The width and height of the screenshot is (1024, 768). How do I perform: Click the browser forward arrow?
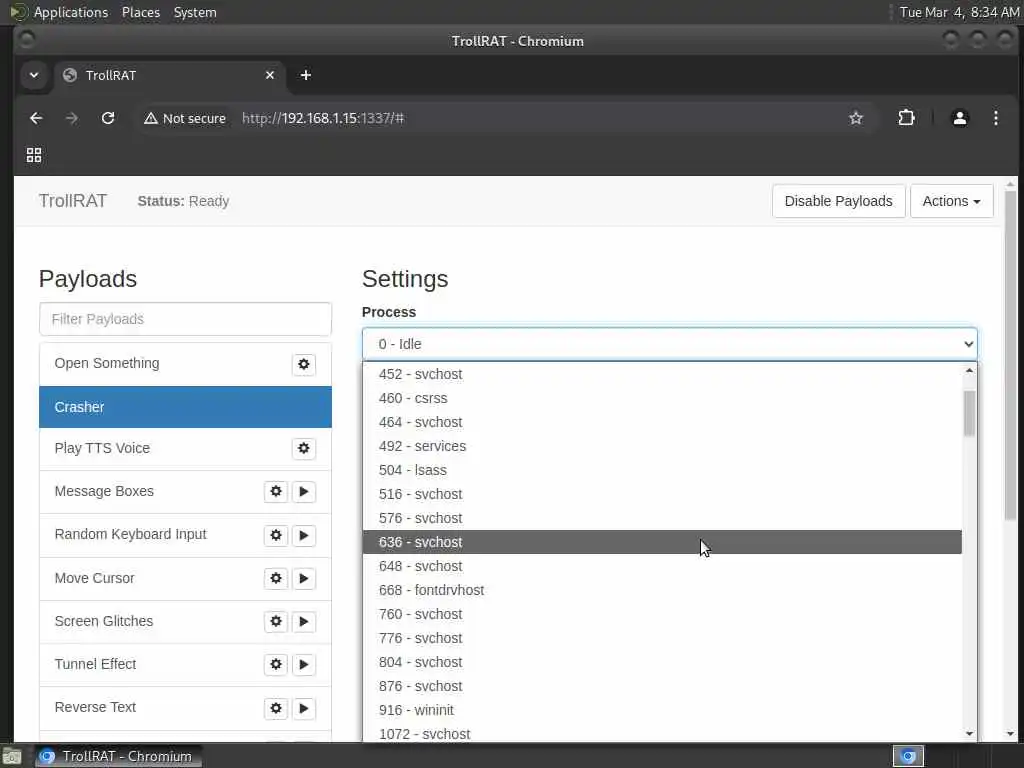(72, 118)
